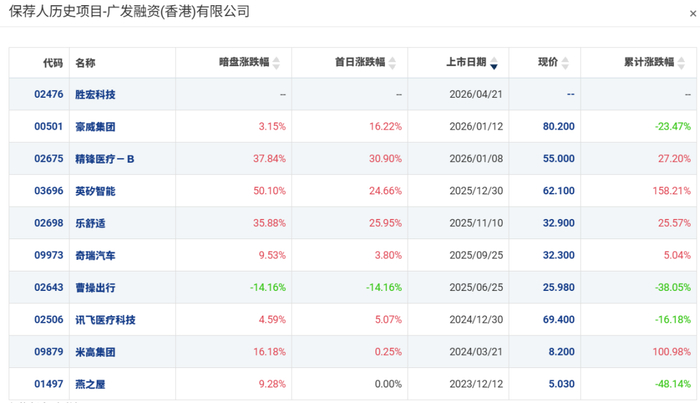Open 英矽智能 stock page
The height and width of the screenshot is (403, 700).
click(x=95, y=191)
